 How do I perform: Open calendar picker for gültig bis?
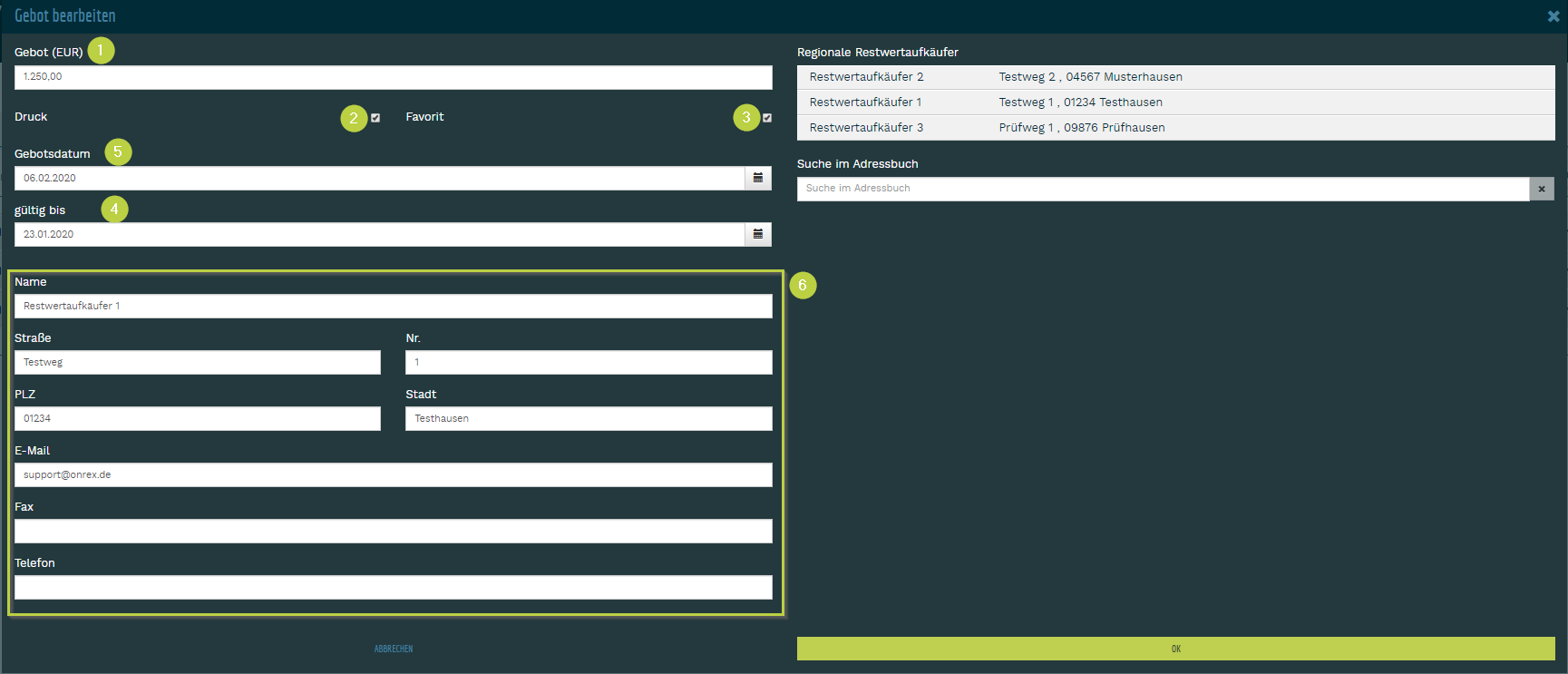pos(758,234)
